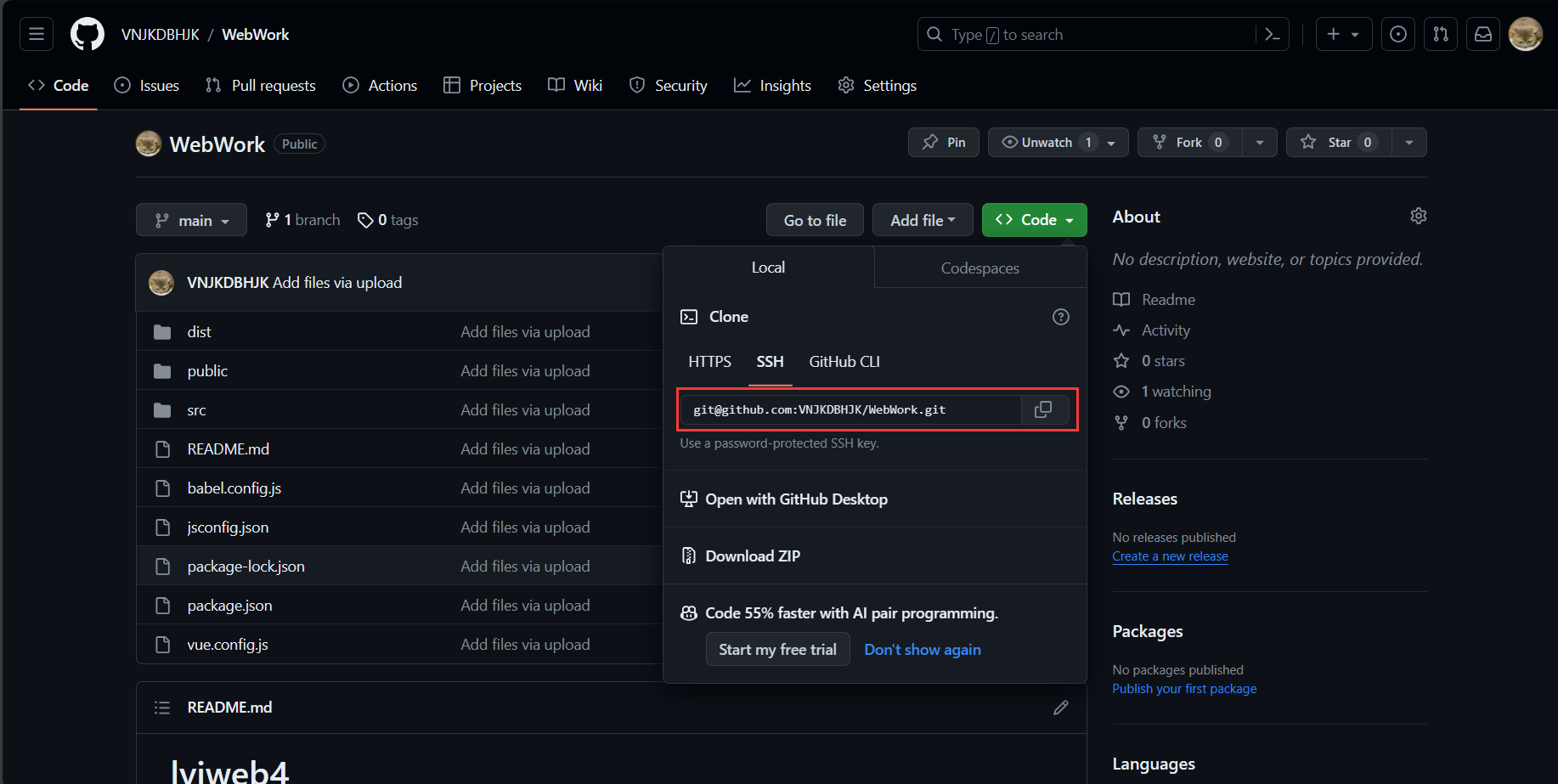Open user profile avatar menu
Viewport: 1558px width, 784px height.
(x=1526, y=34)
